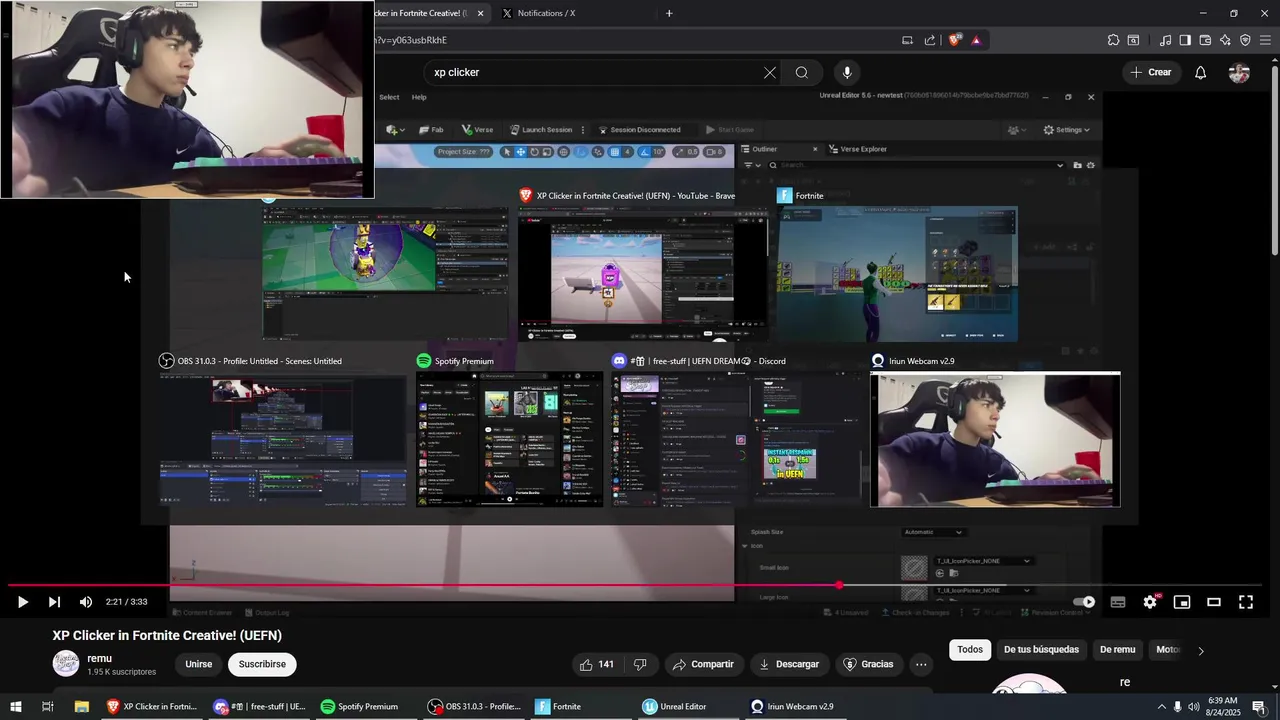Click the Compartir share button

pos(703,664)
